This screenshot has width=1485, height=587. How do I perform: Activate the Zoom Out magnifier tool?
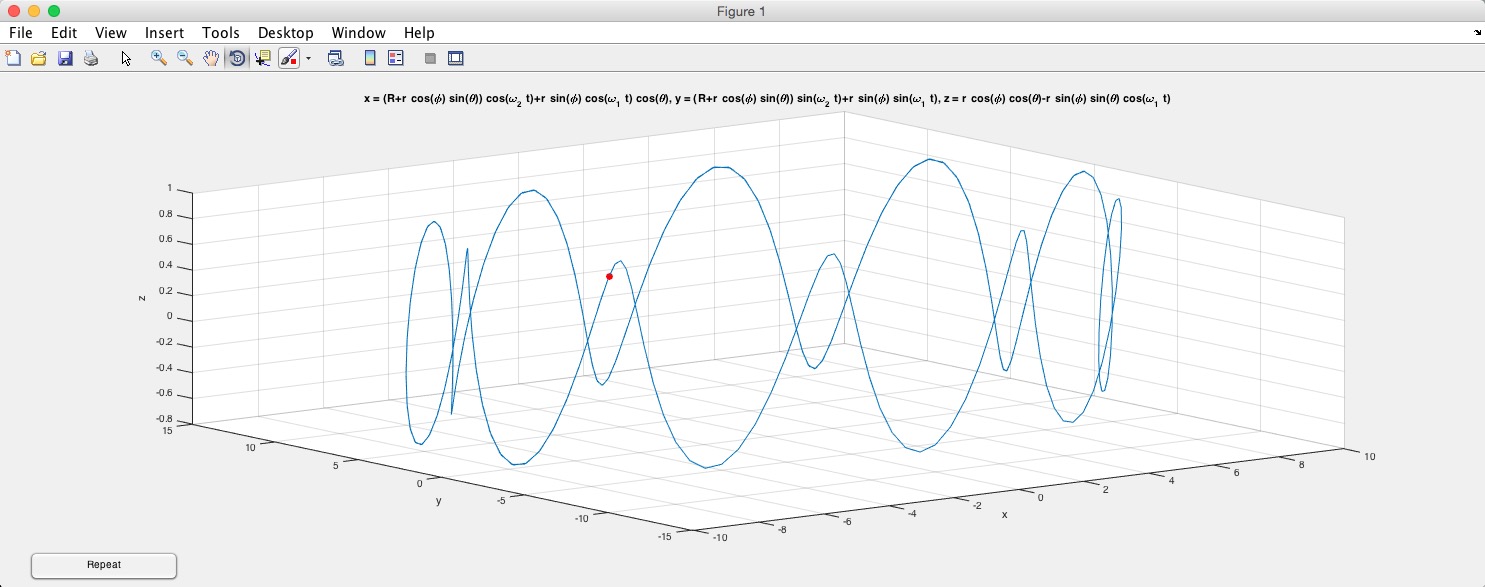click(x=184, y=58)
